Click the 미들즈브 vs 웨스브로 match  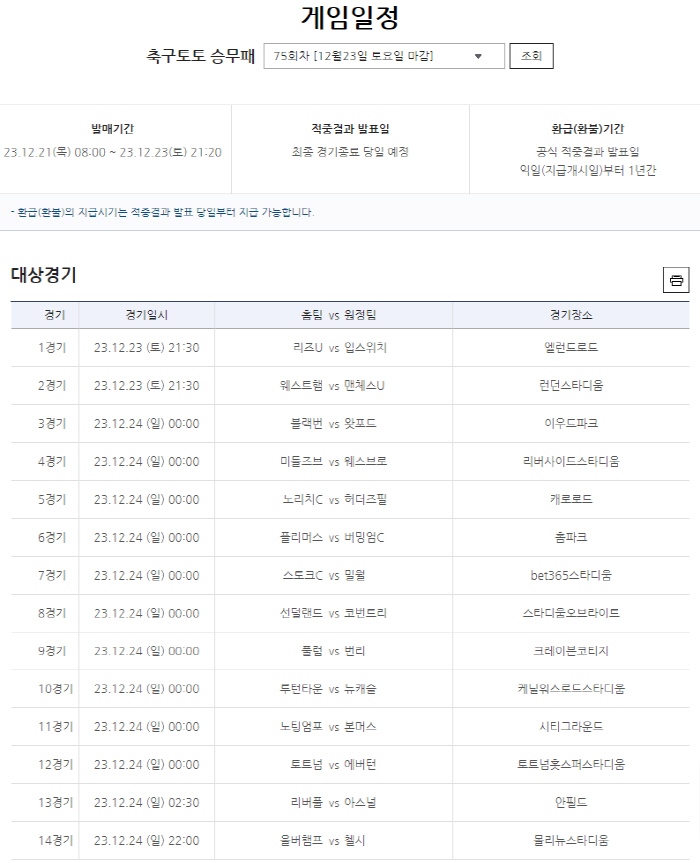(x=333, y=462)
